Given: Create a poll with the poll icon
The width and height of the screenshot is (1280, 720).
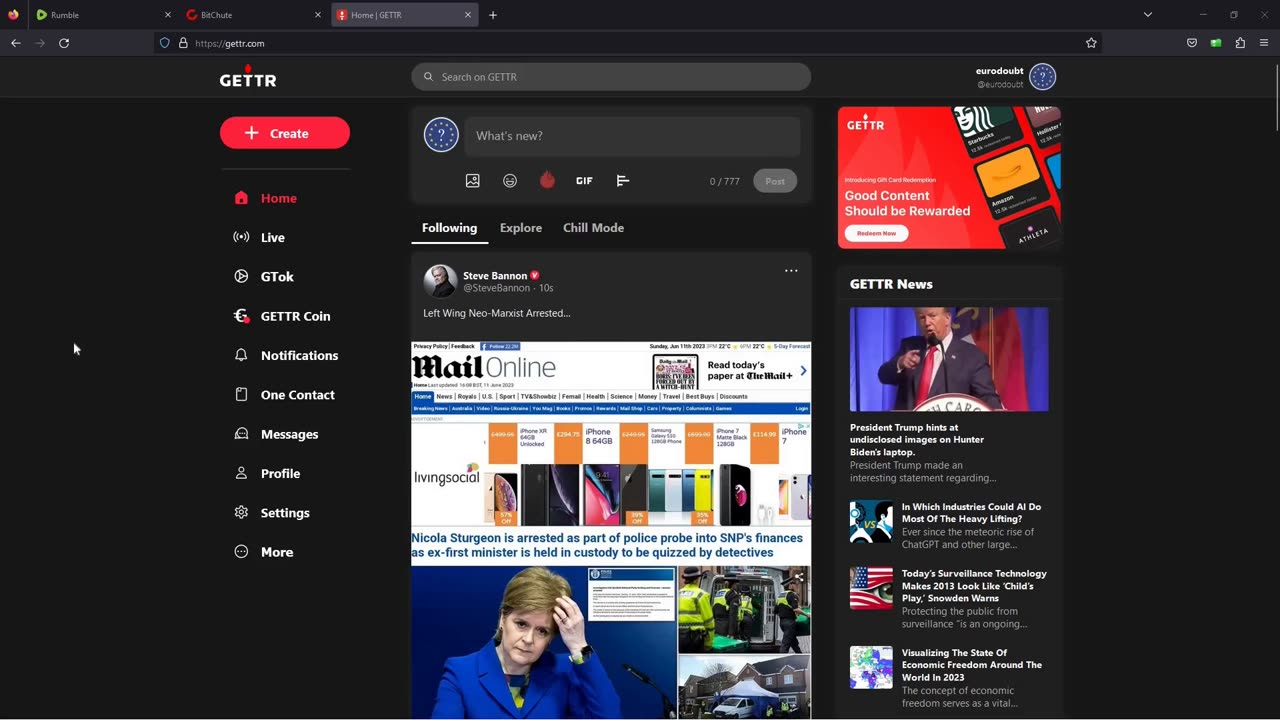Looking at the screenshot, I should point(622,181).
